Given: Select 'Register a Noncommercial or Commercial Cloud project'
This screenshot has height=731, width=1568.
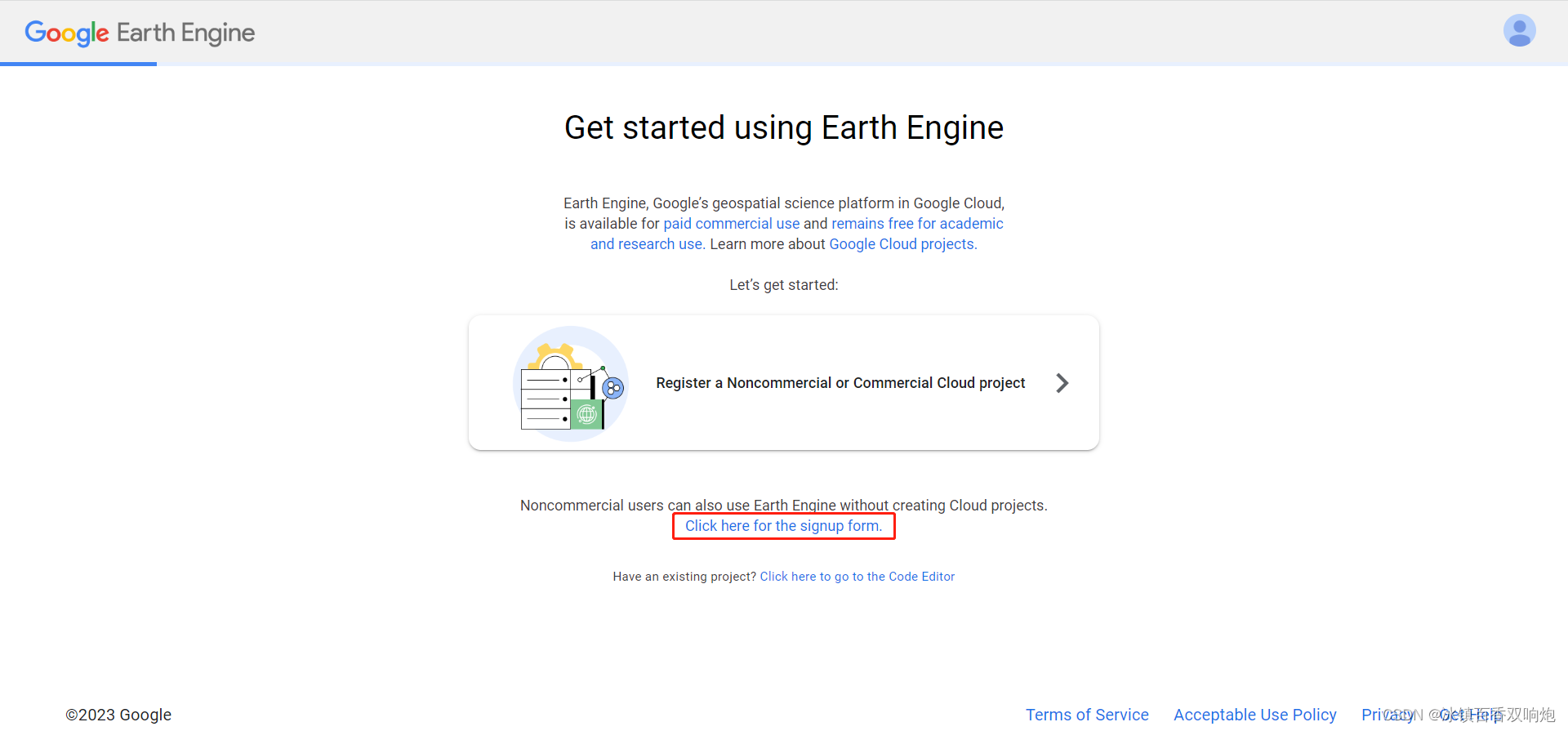Looking at the screenshot, I should pos(840,382).
